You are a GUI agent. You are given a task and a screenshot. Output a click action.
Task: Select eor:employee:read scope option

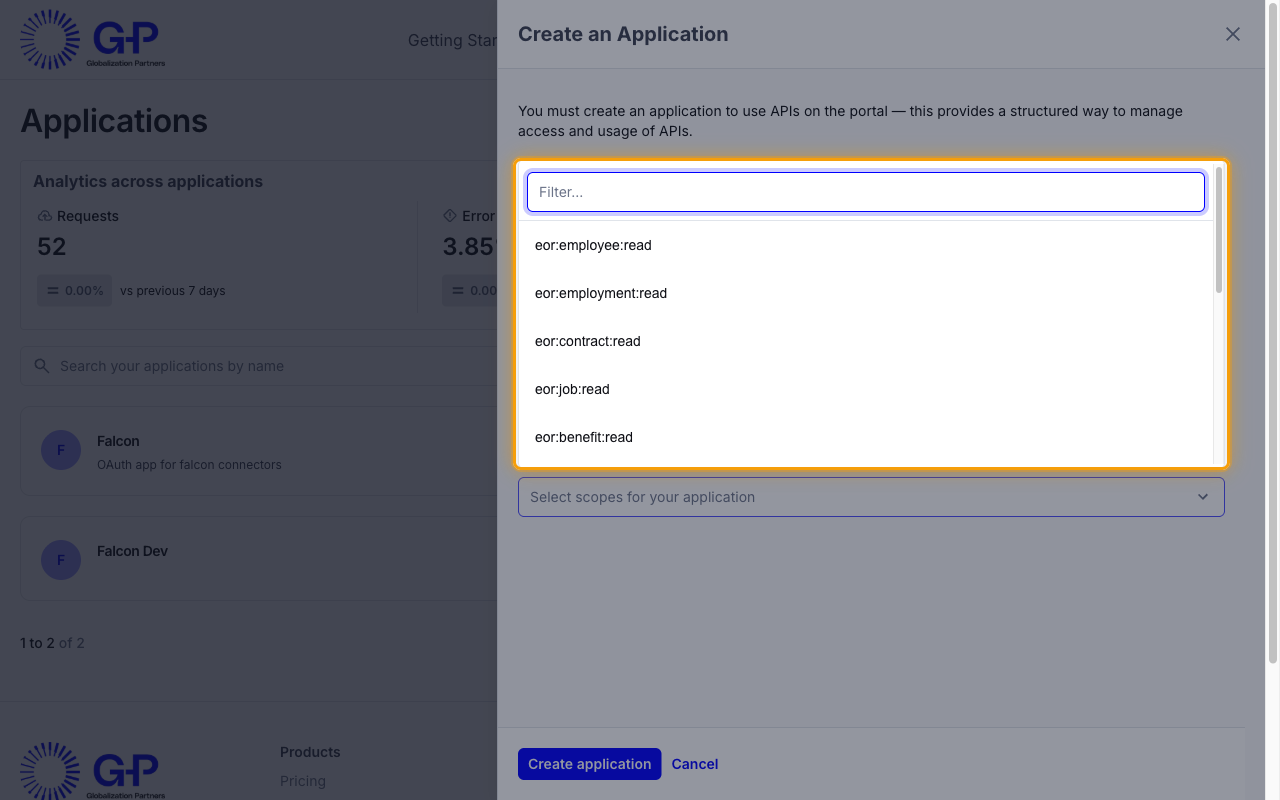(x=866, y=245)
